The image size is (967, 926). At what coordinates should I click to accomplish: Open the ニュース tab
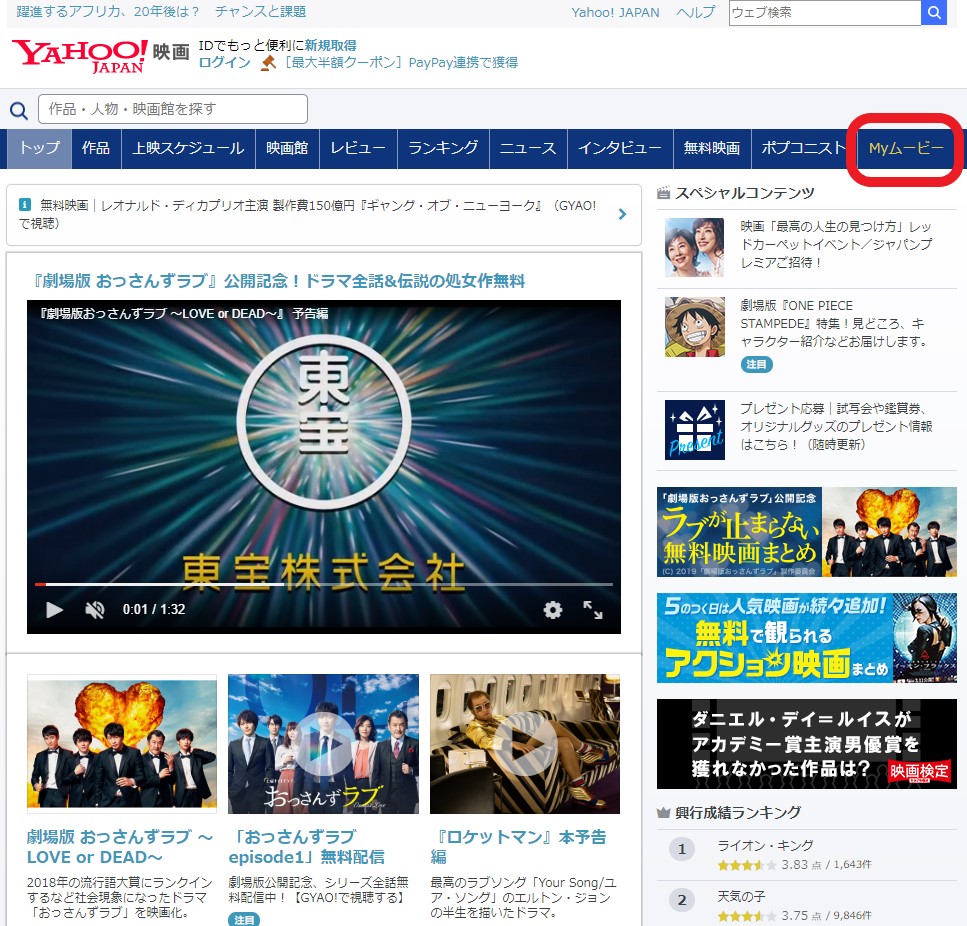pyautogui.click(x=528, y=149)
